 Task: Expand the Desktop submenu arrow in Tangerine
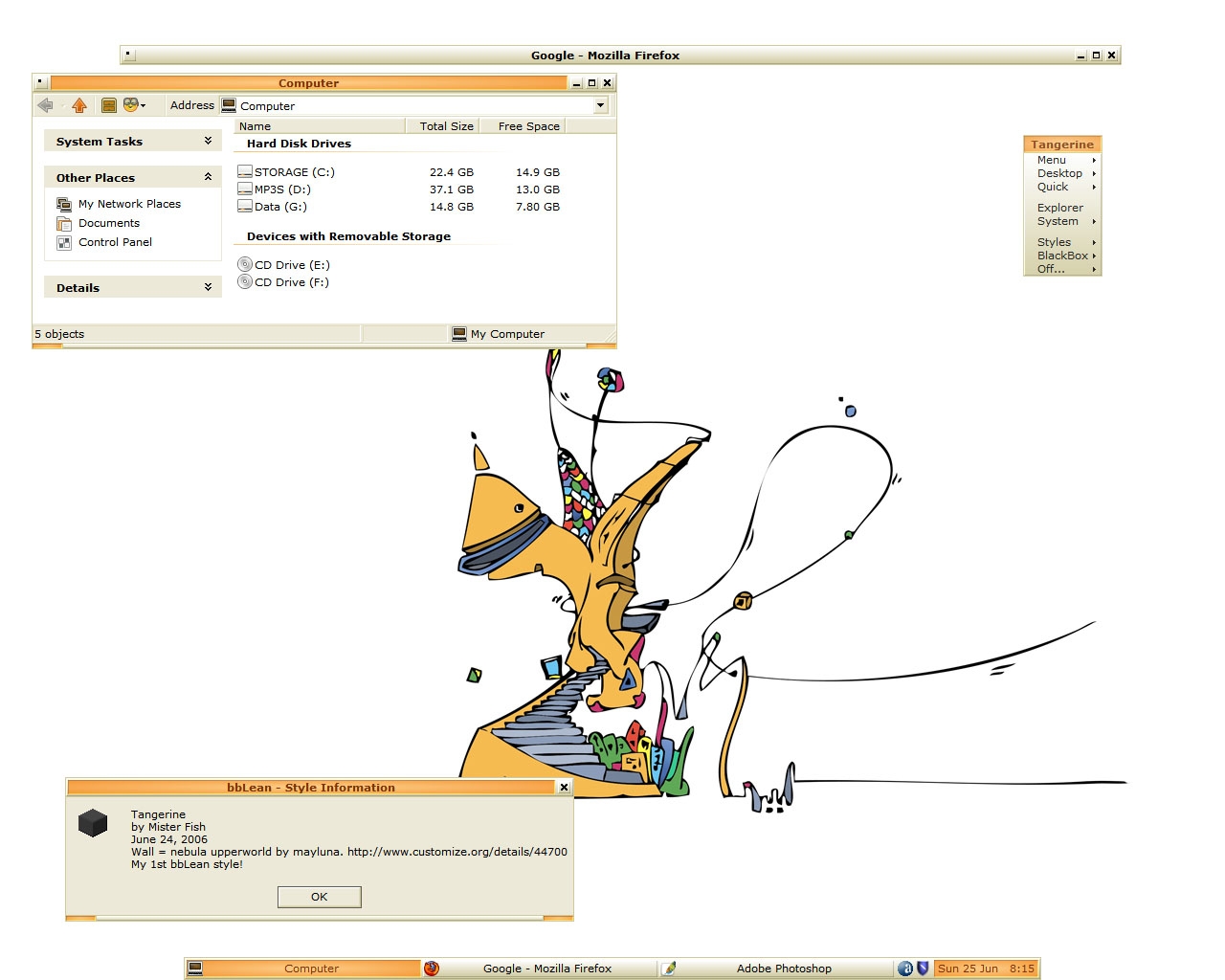1094,174
